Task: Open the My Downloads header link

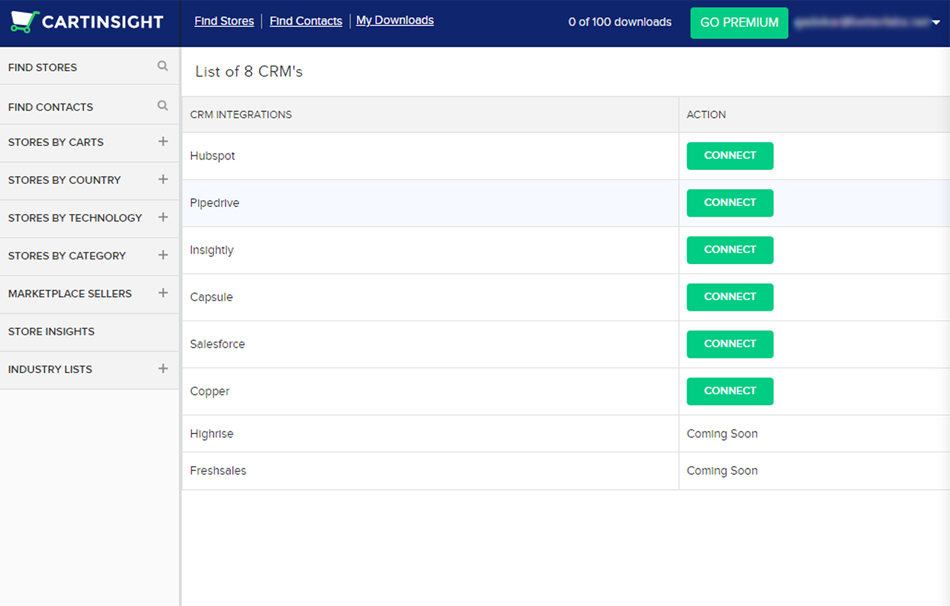Action: [x=395, y=20]
